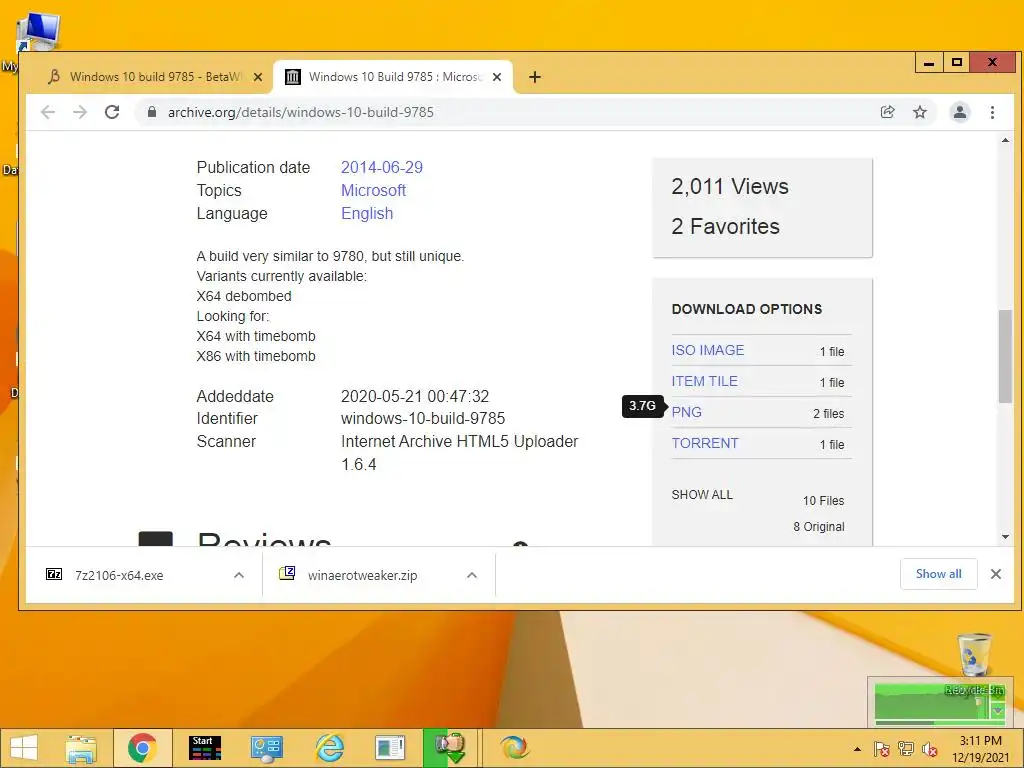The height and width of the screenshot is (768, 1024).
Task: Open the Start screen tile app on taskbar
Action: (x=204, y=748)
